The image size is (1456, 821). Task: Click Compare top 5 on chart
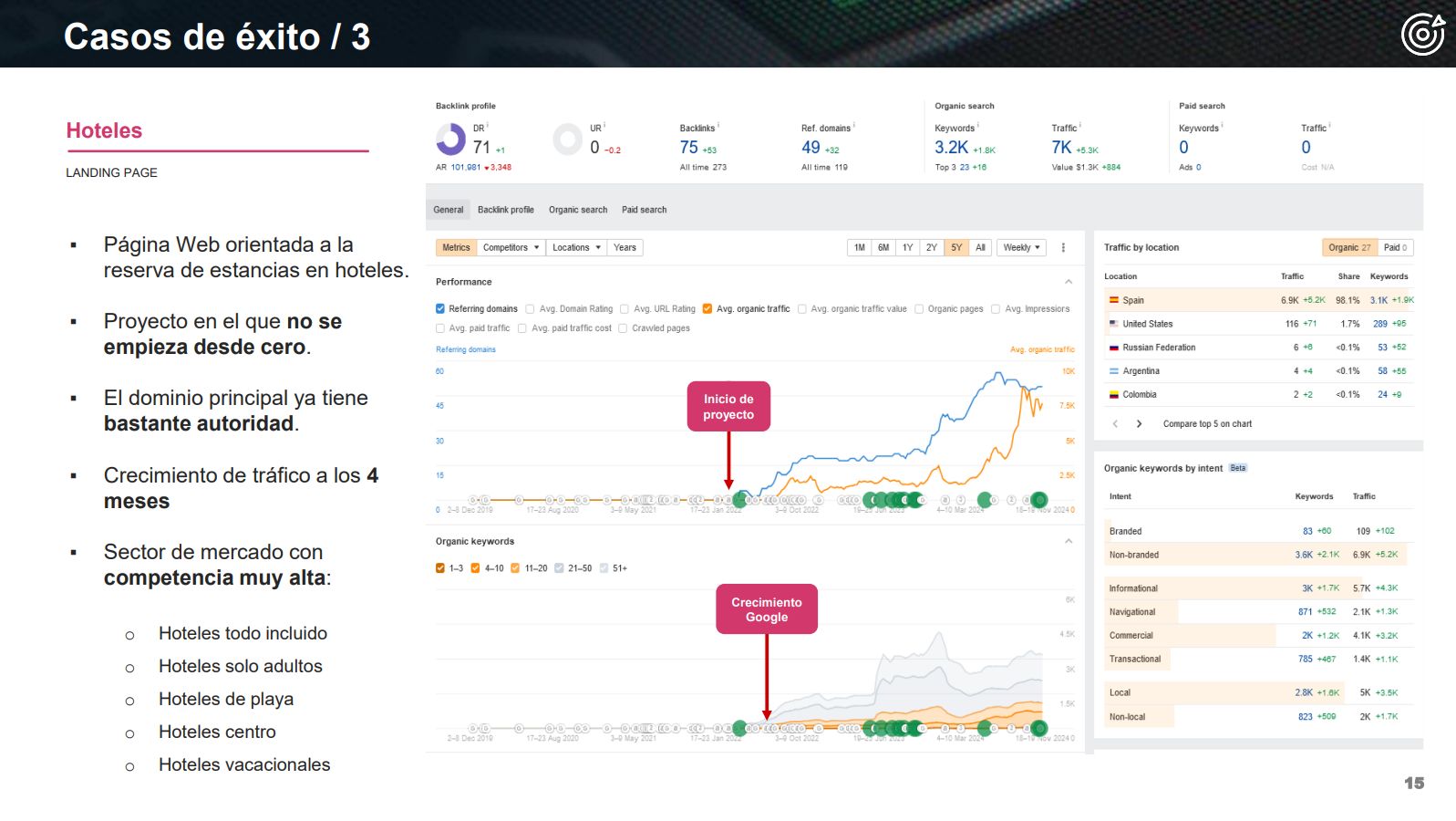coord(1207,424)
